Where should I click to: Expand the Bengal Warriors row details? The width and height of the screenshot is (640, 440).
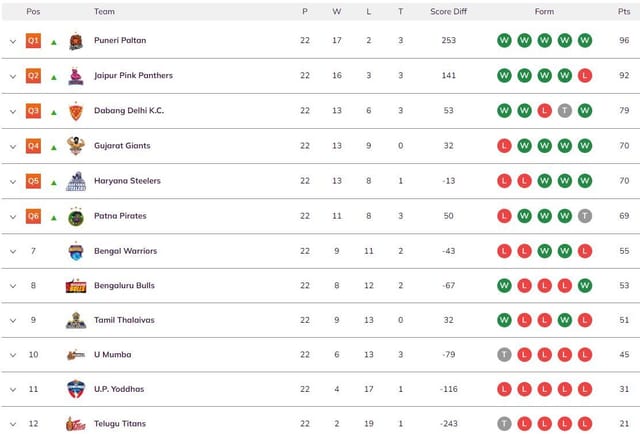point(13,251)
